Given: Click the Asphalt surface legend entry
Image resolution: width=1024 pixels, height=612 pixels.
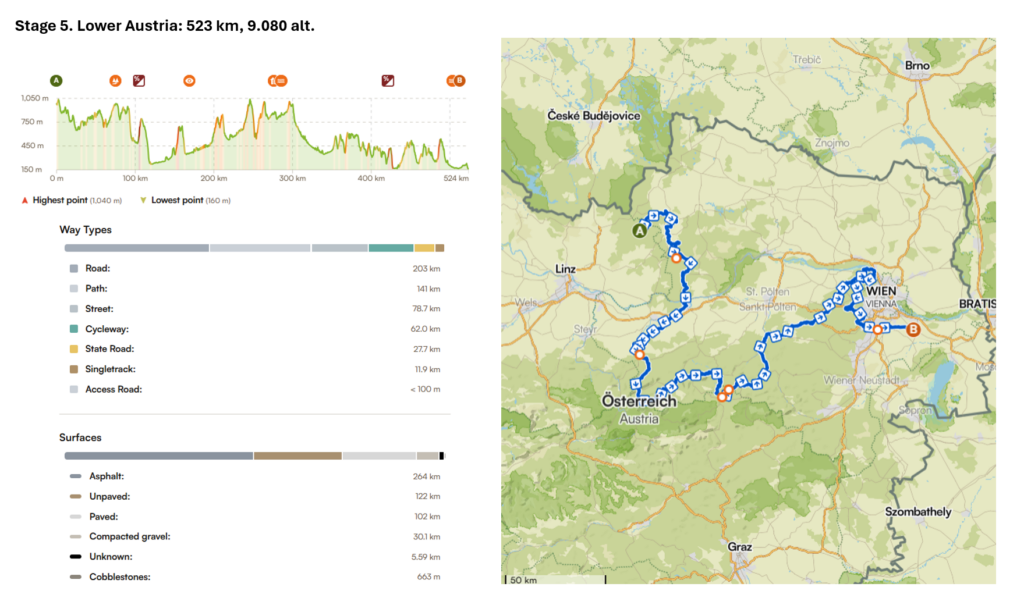Looking at the screenshot, I should click(x=104, y=476).
